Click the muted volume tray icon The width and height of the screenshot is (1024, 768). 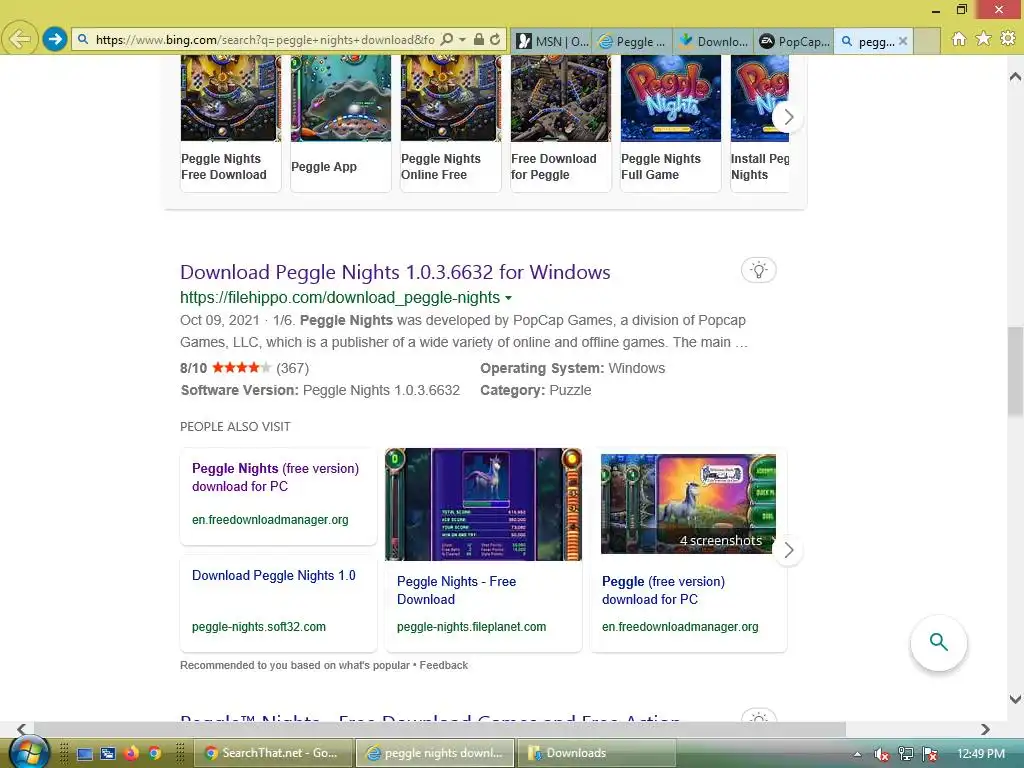[x=881, y=754]
